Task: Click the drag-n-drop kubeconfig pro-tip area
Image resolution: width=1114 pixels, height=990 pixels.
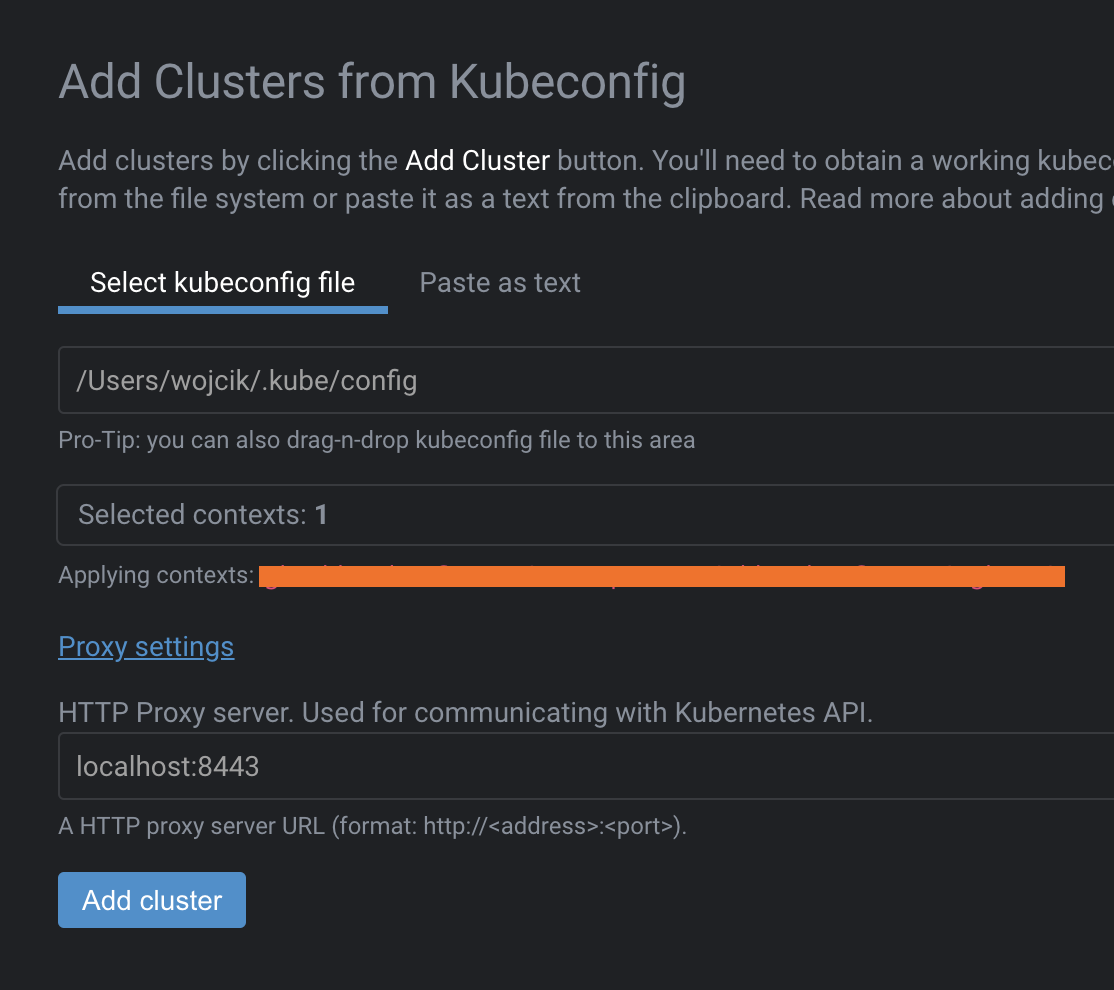Action: [376, 439]
